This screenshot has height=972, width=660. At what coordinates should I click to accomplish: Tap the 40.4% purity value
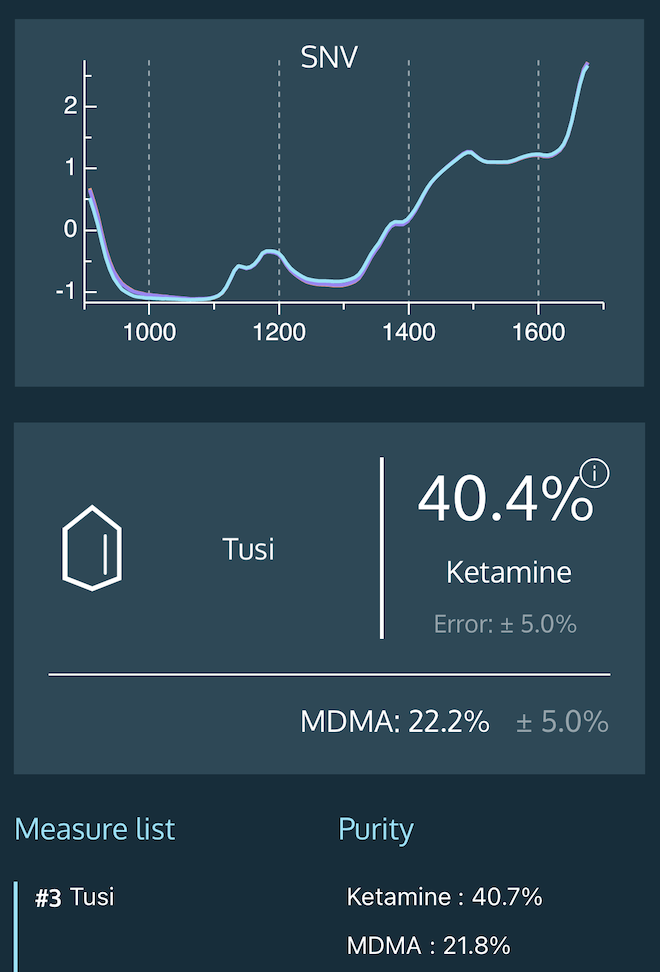point(504,498)
